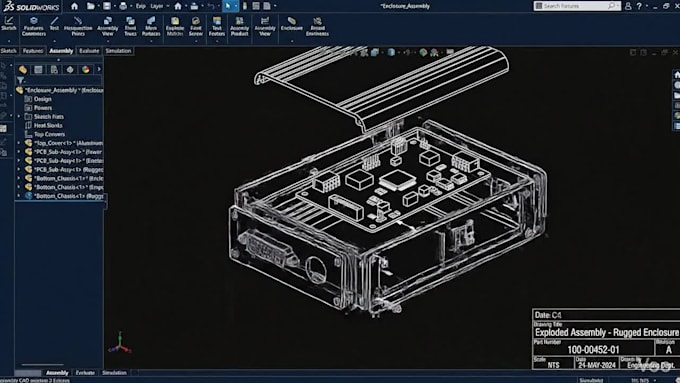Open the task pane Home icon on right edge
This screenshot has width=680, height=383.
[677, 75]
